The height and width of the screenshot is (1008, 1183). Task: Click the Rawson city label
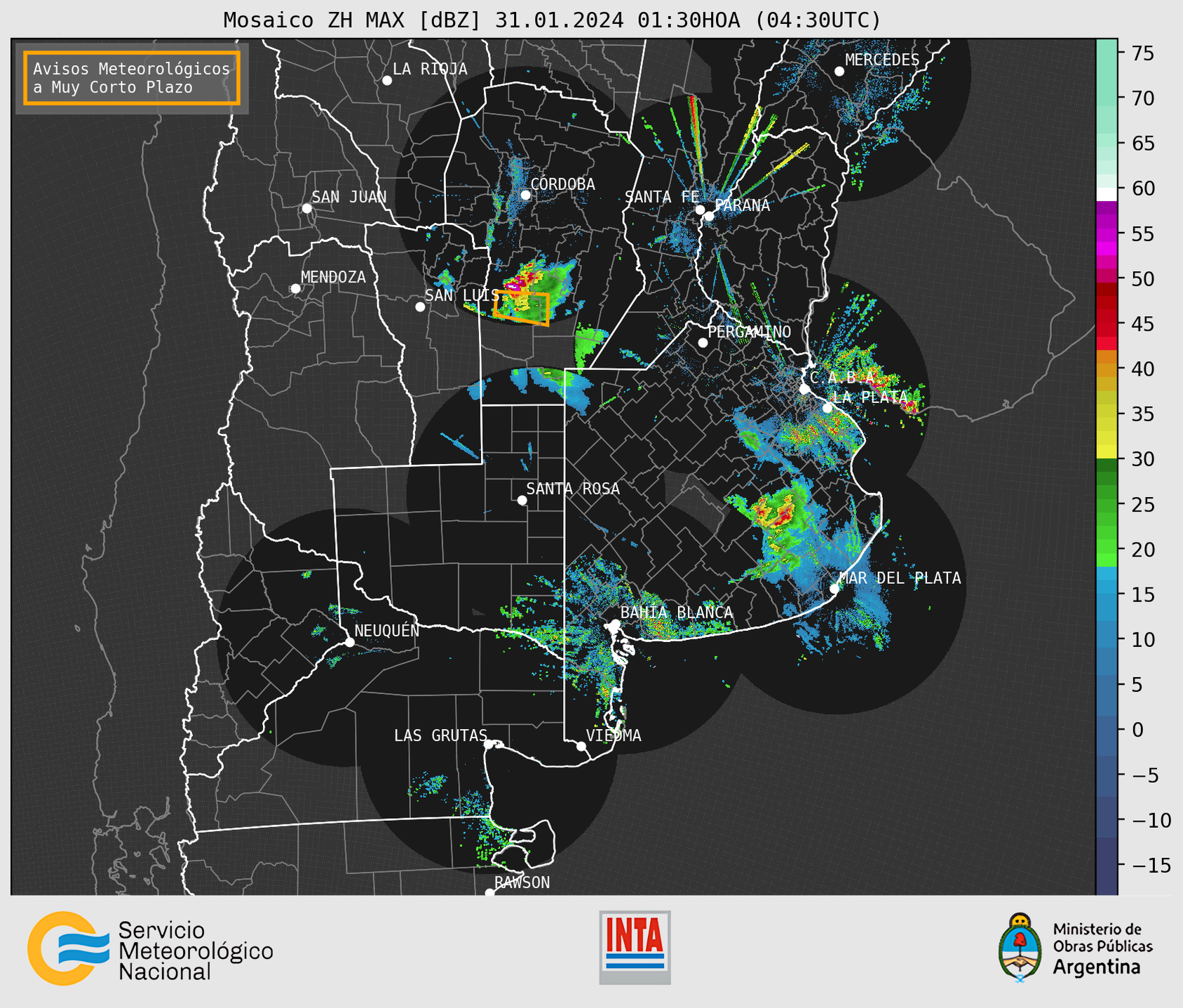(522, 883)
